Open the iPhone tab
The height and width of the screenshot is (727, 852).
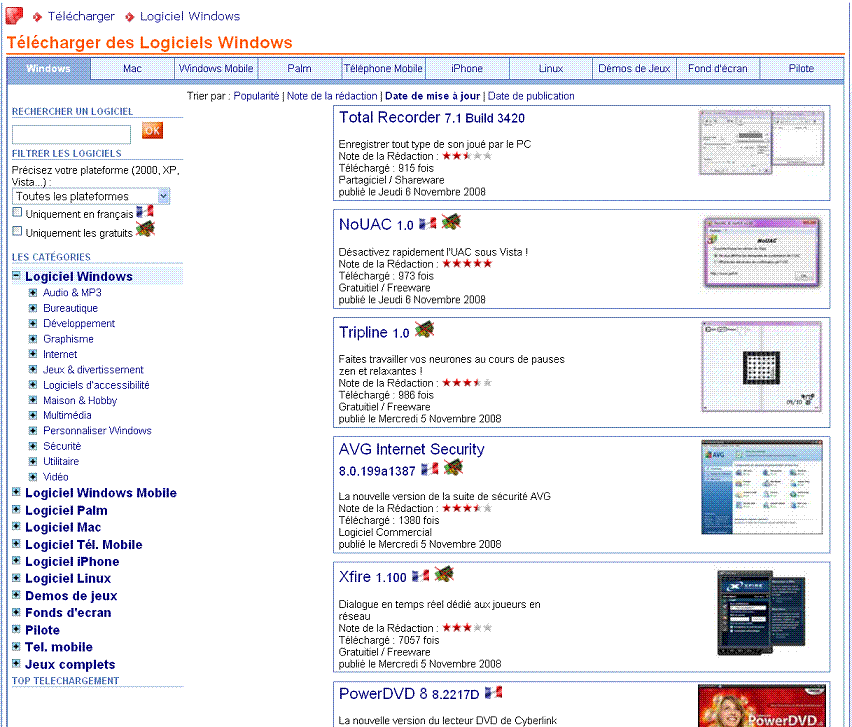tap(467, 68)
